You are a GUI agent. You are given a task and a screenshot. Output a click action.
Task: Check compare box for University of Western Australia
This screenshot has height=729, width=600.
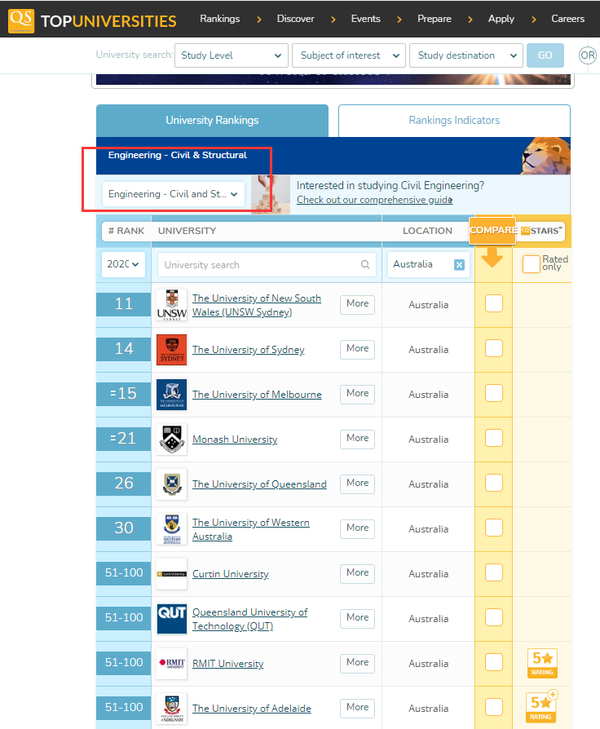[x=494, y=528]
